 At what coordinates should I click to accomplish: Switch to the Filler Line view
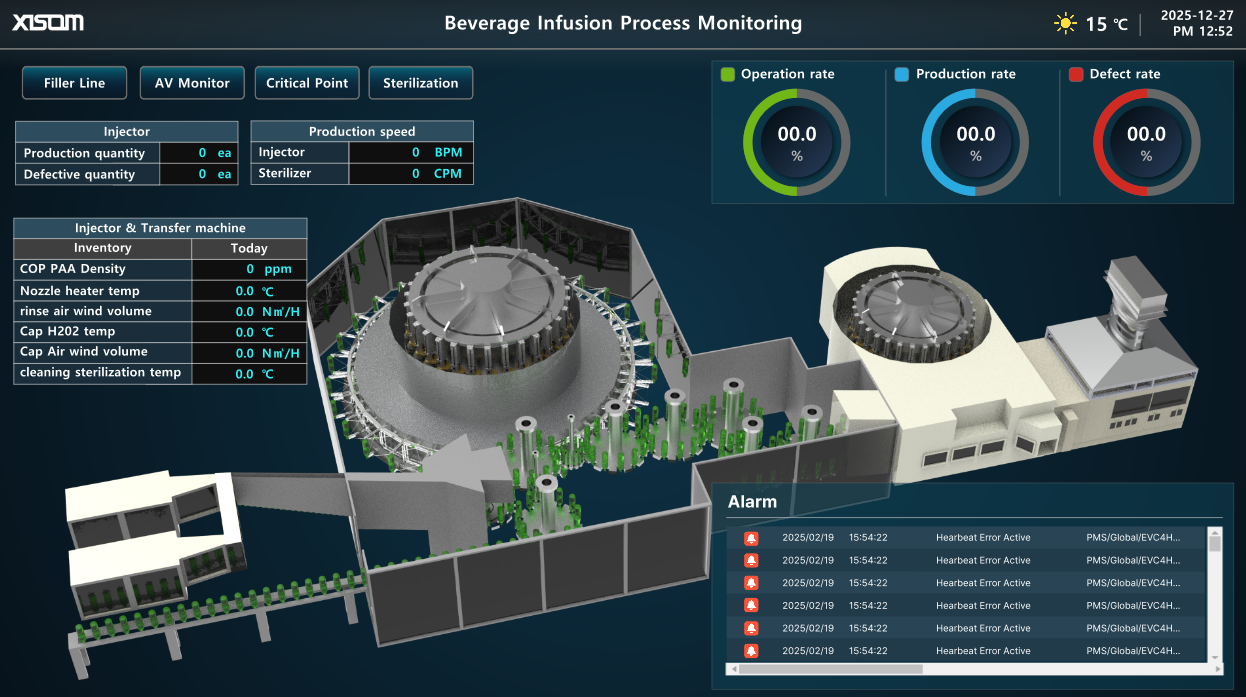74,82
